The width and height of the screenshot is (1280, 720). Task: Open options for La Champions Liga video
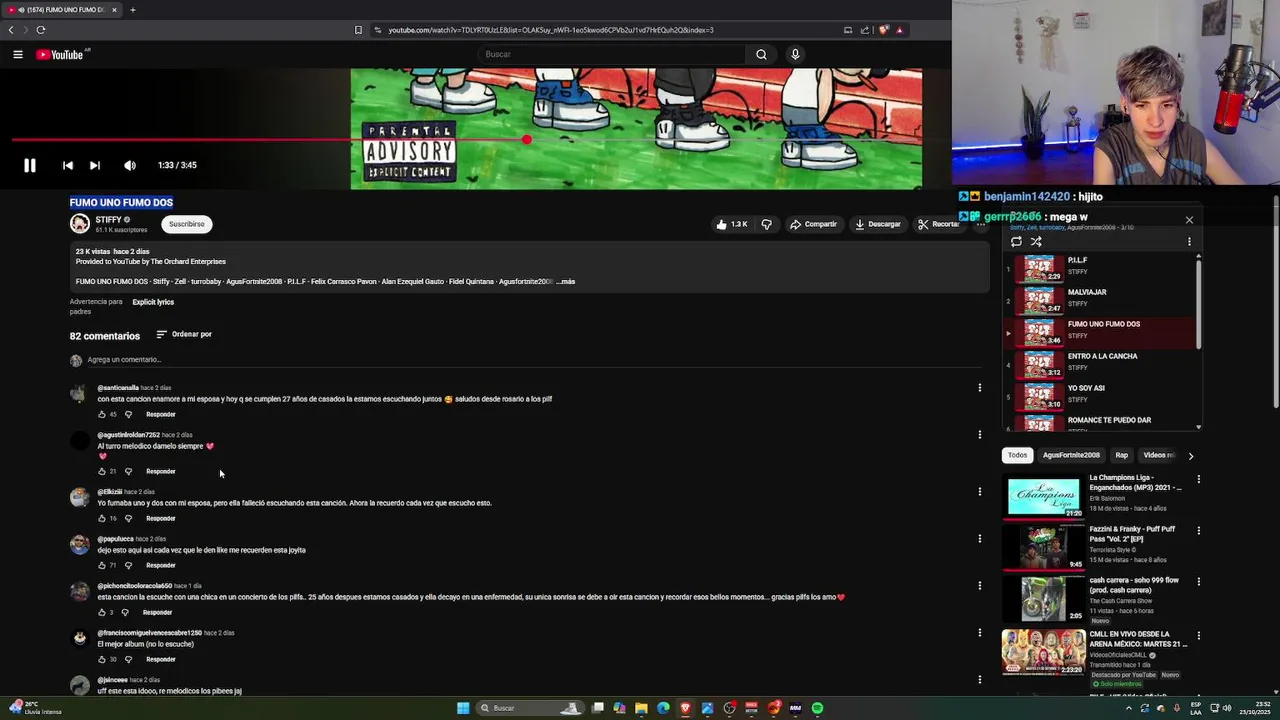[1198, 479]
